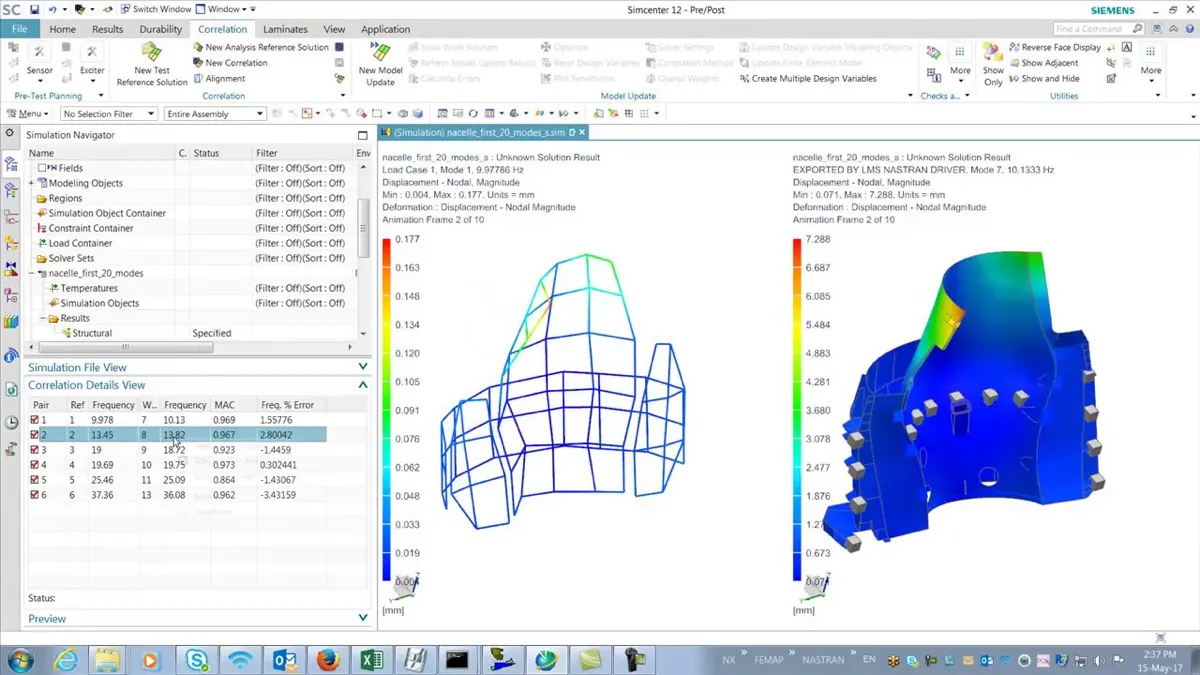Switch to the View ribbon tab
The image size is (1200, 675).
(x=334, y=29)
